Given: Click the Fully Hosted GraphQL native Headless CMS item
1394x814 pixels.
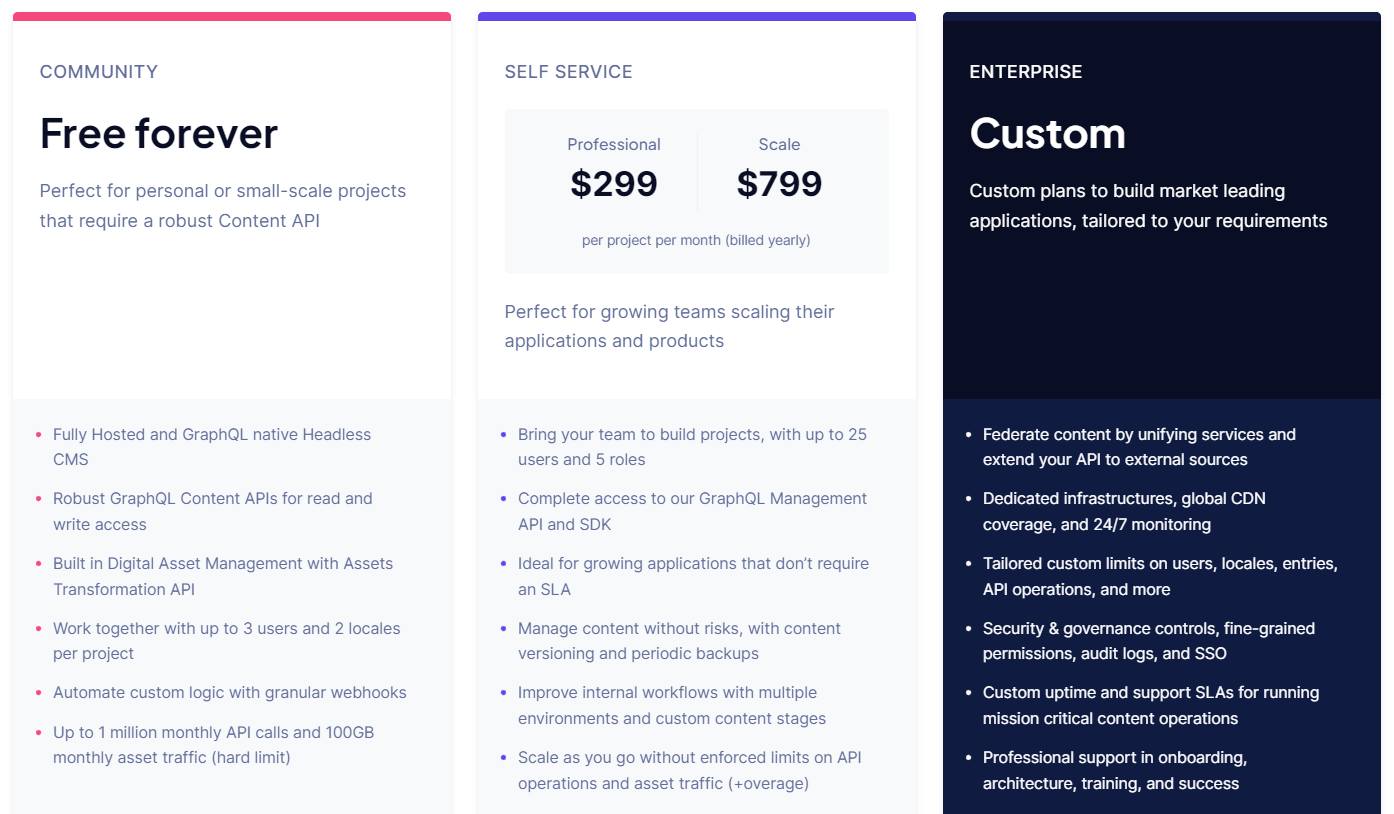Looking at the screenshot, I should click(x=212, y=447).
